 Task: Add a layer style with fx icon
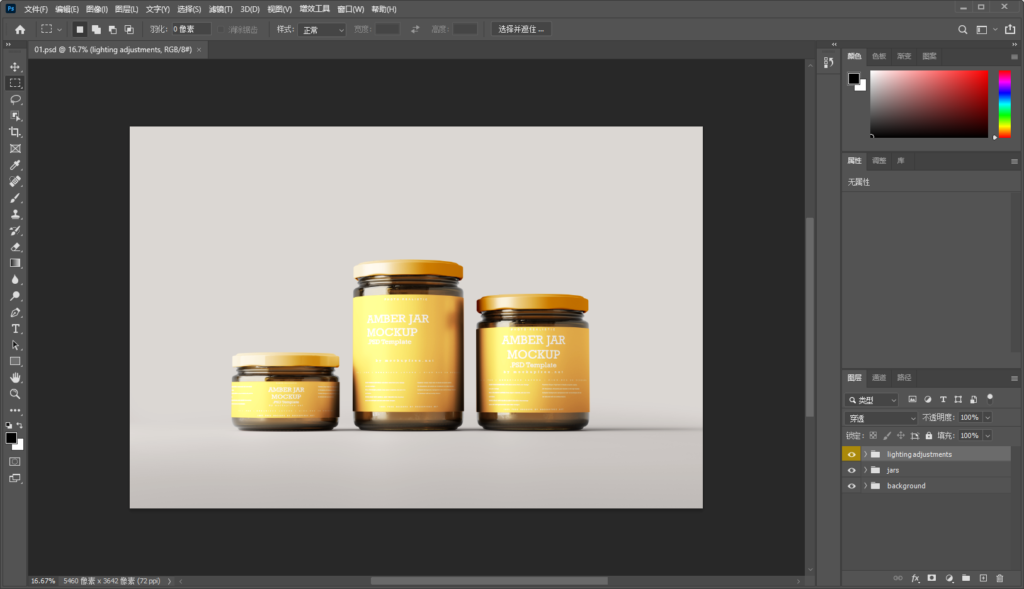click(915, 578)
